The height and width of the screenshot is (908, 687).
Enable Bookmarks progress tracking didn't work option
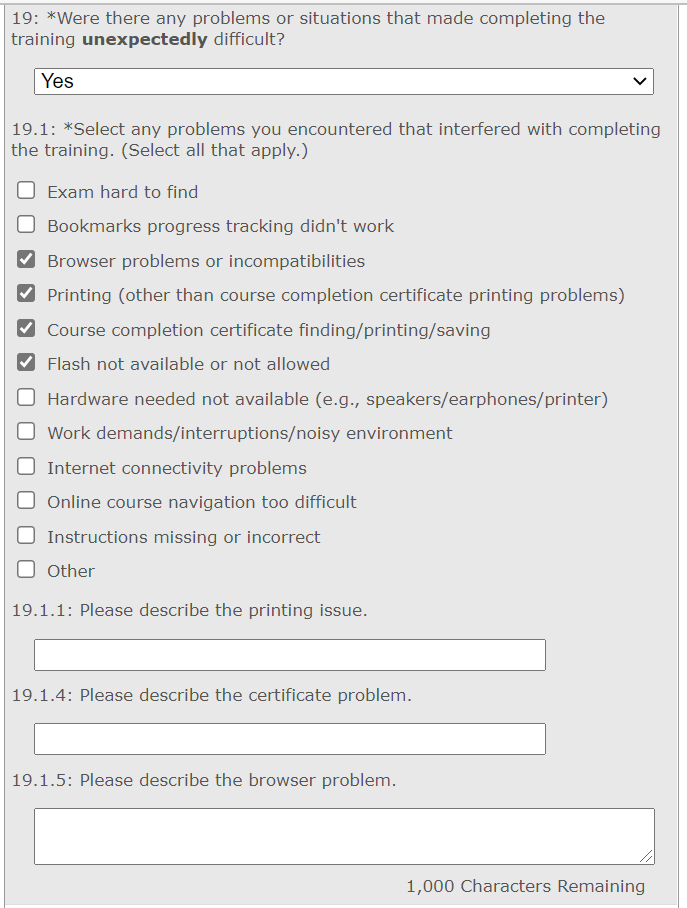pos(26,225)
